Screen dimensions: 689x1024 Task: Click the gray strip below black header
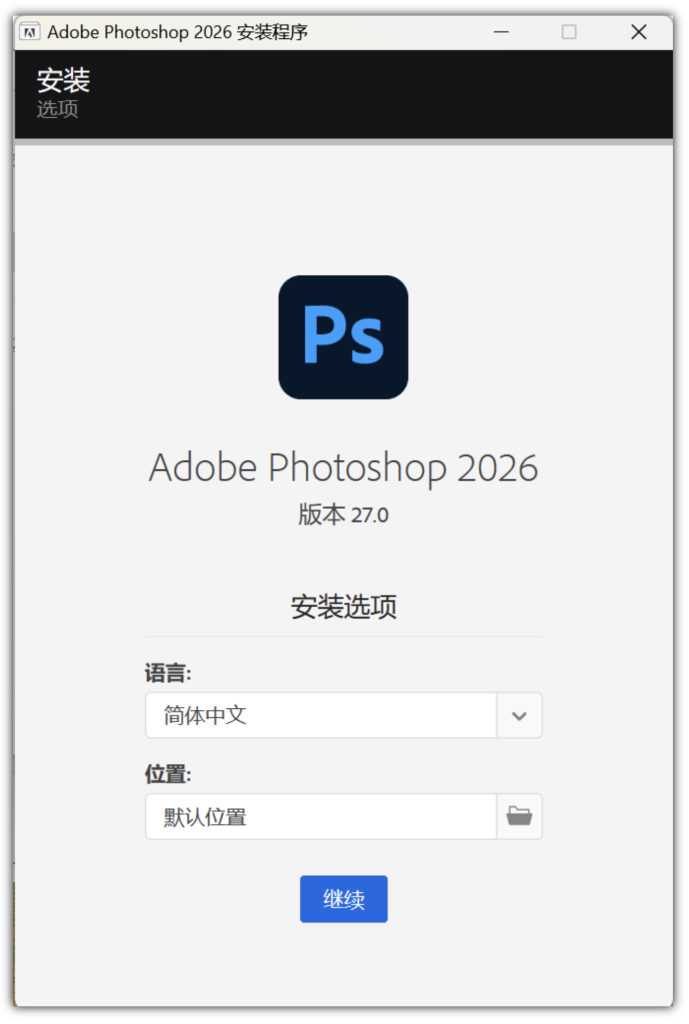pyautogui.click(x=343, y=142)
